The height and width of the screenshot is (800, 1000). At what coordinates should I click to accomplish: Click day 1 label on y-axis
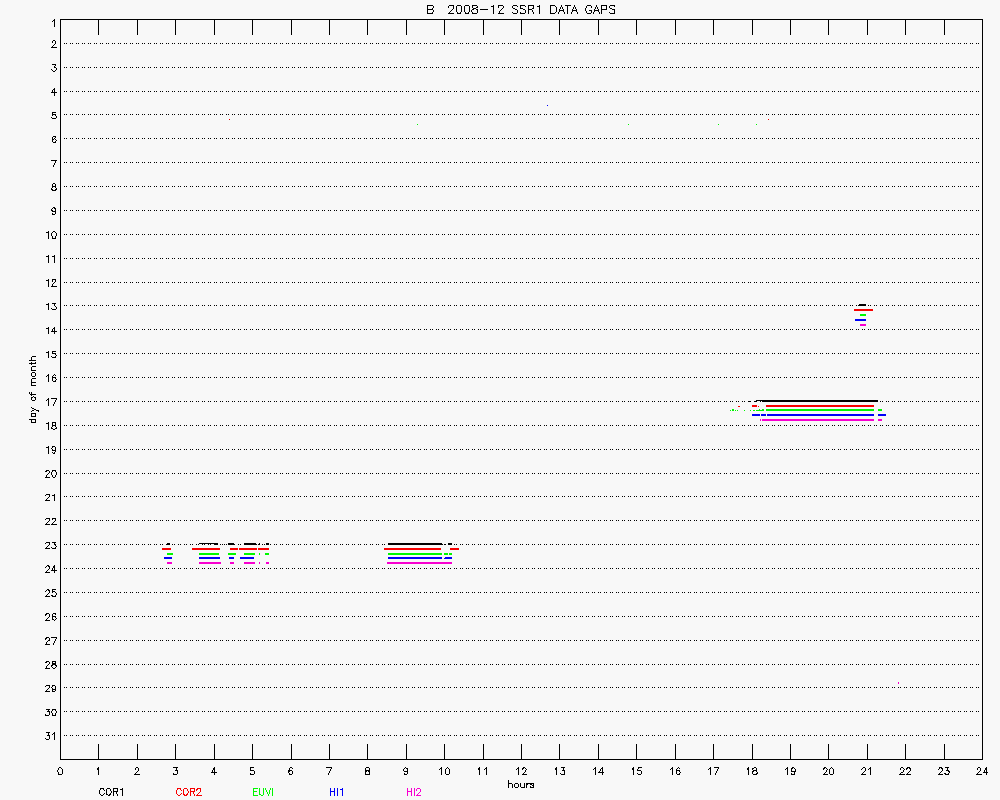pyautogui.click(x=51, y=21)
